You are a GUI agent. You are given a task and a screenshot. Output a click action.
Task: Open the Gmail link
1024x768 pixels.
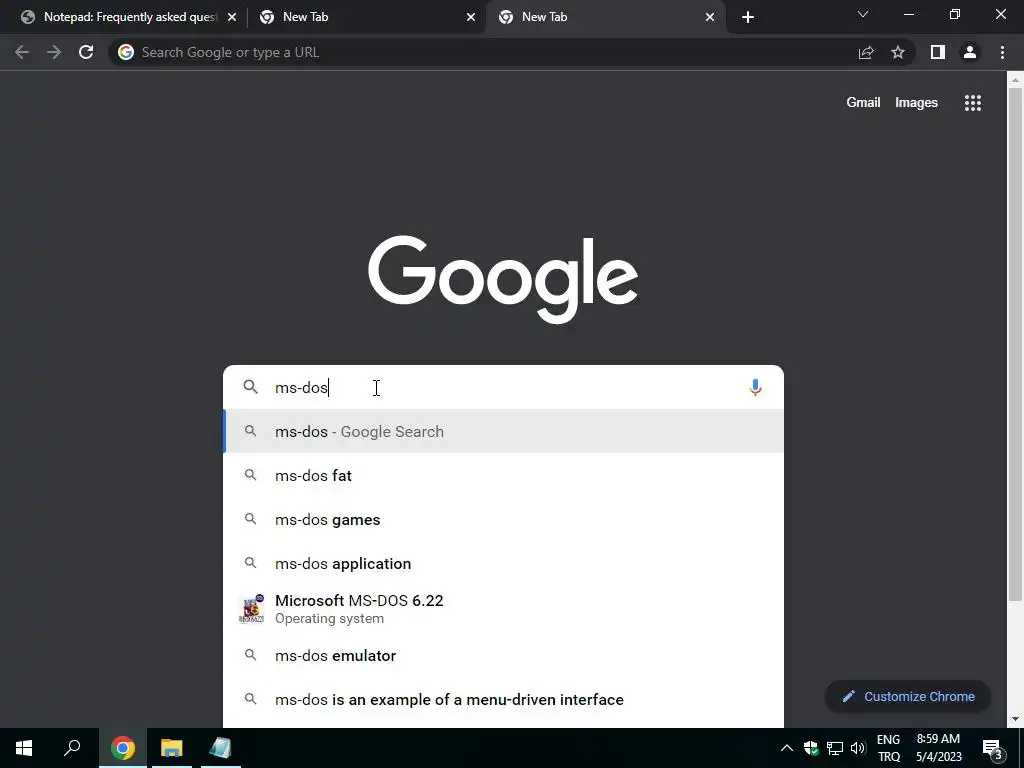(x=863, y=103)
